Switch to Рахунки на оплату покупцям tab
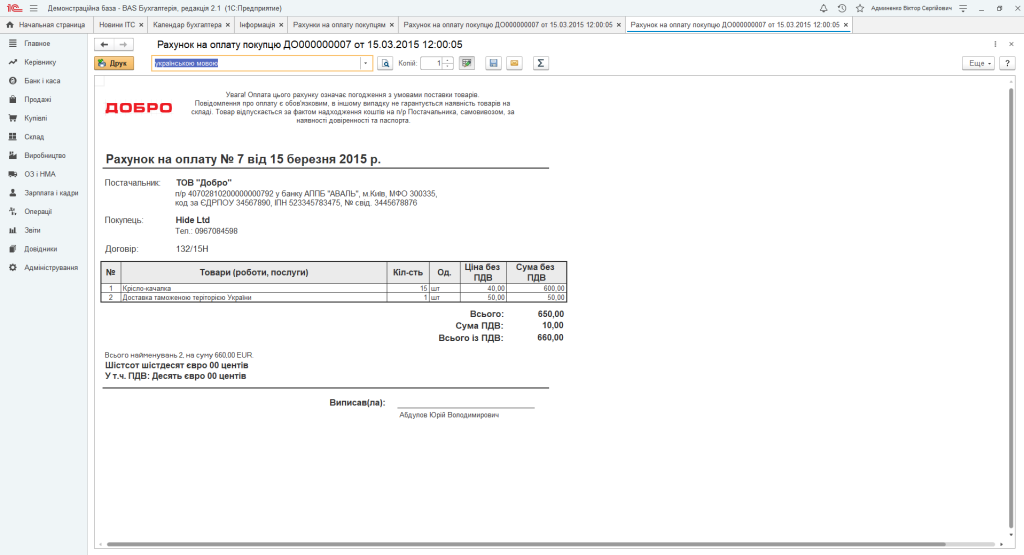The height and width of the screenshot is (555, 1024). 339,25
